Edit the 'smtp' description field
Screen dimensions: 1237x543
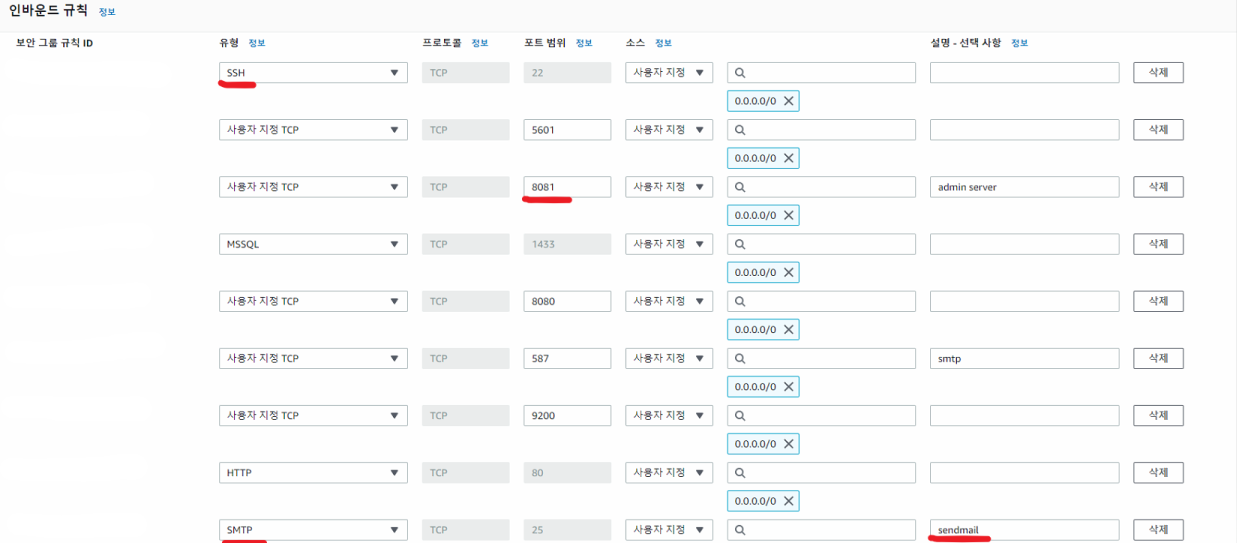(x=1024, y=358)
